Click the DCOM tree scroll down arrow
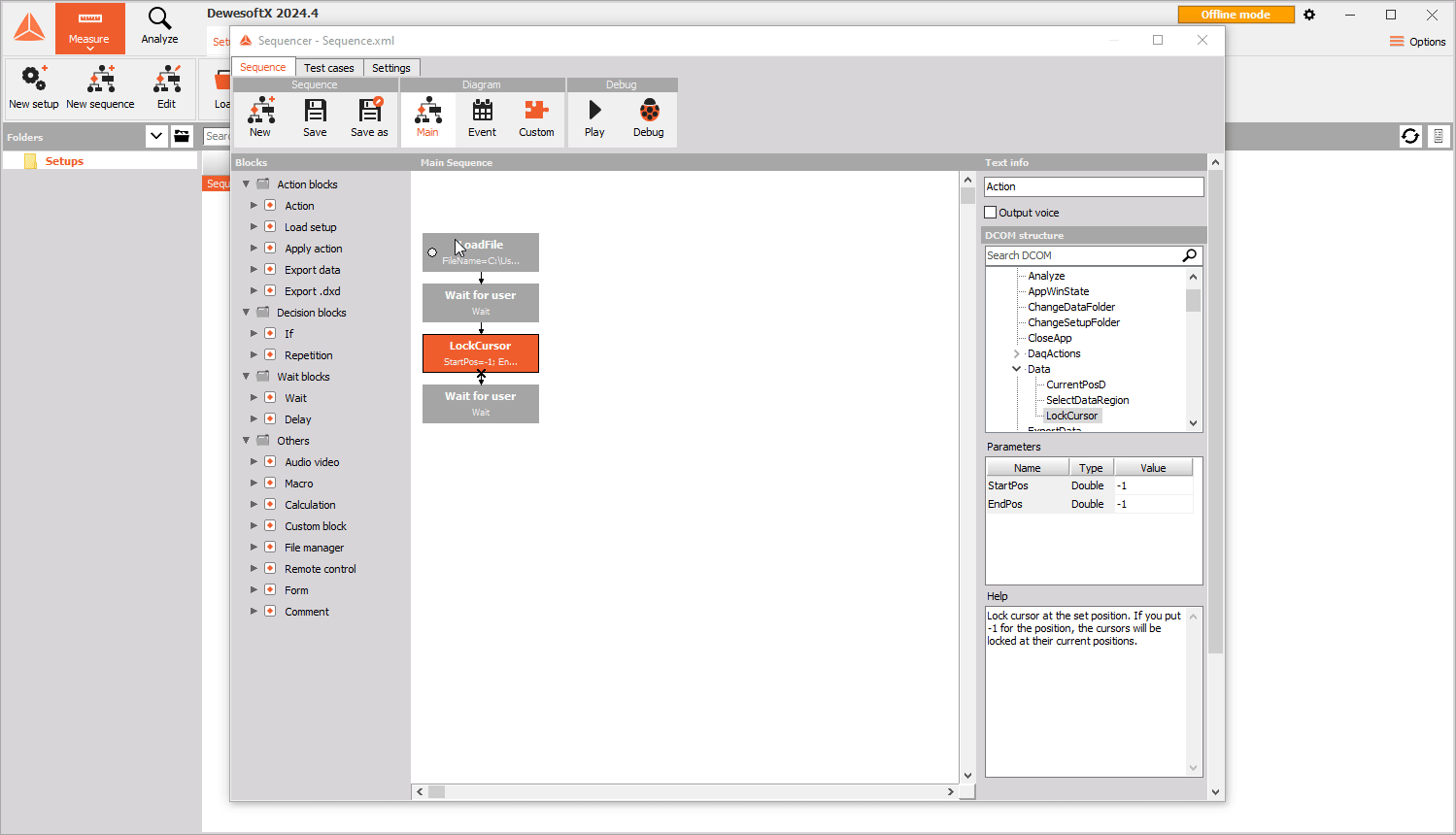This screenshot has width=1456, height=835. point(1194,423)
